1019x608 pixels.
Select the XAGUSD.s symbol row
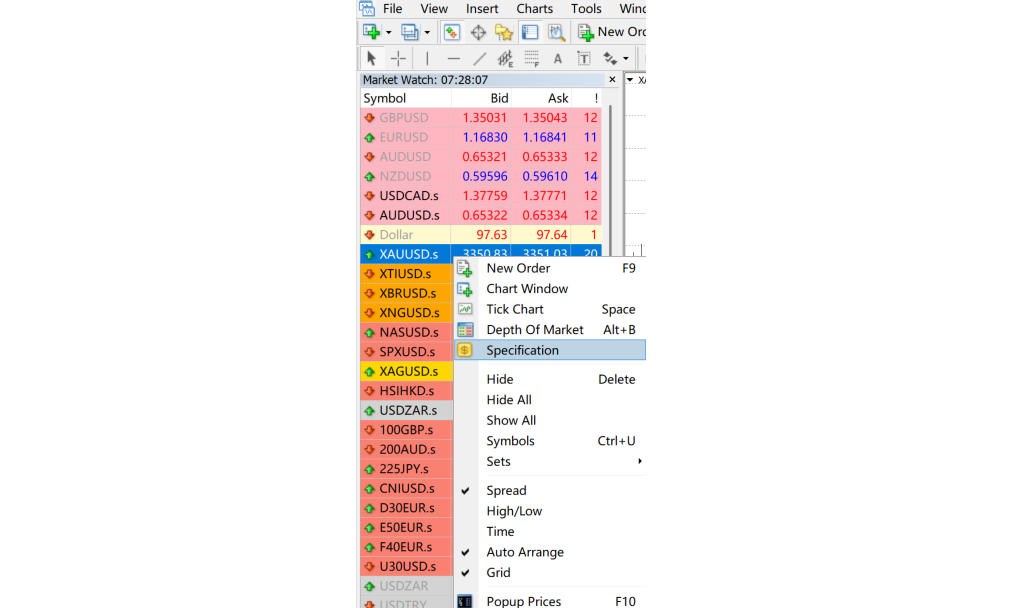pyautogui.click(x=407, y=371)
